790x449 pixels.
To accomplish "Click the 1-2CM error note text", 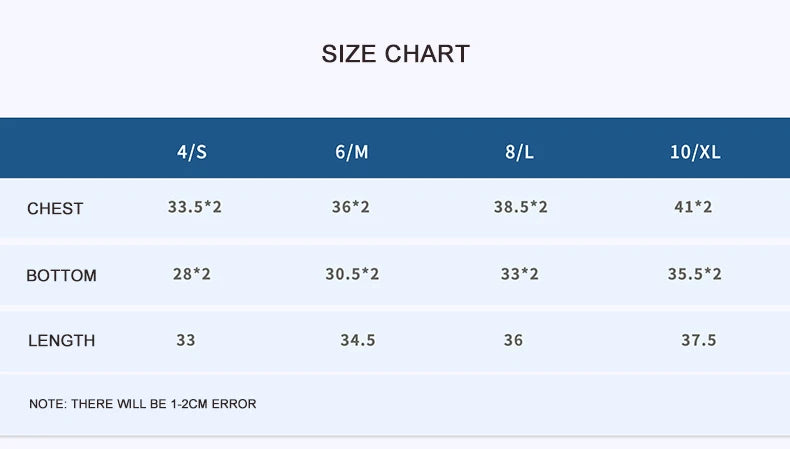I will [x=143, y=404].
